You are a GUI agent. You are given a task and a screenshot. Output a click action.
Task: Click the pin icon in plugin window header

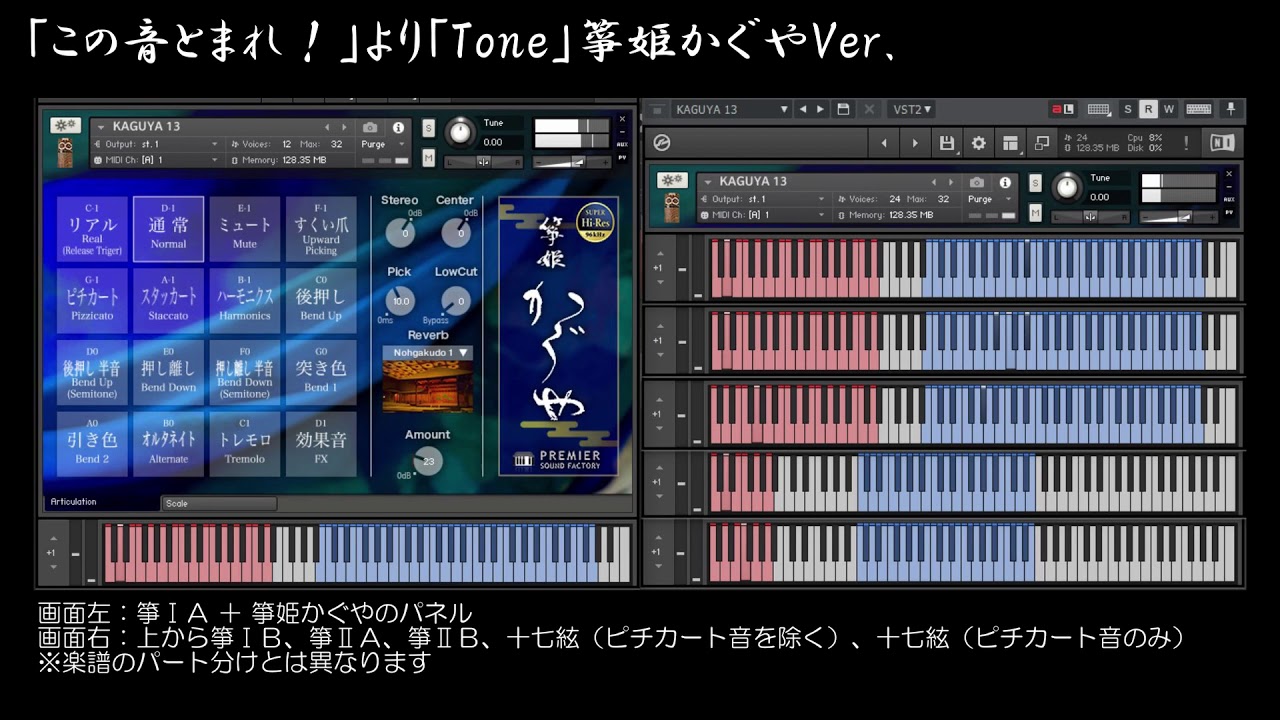coord(1231,109)
